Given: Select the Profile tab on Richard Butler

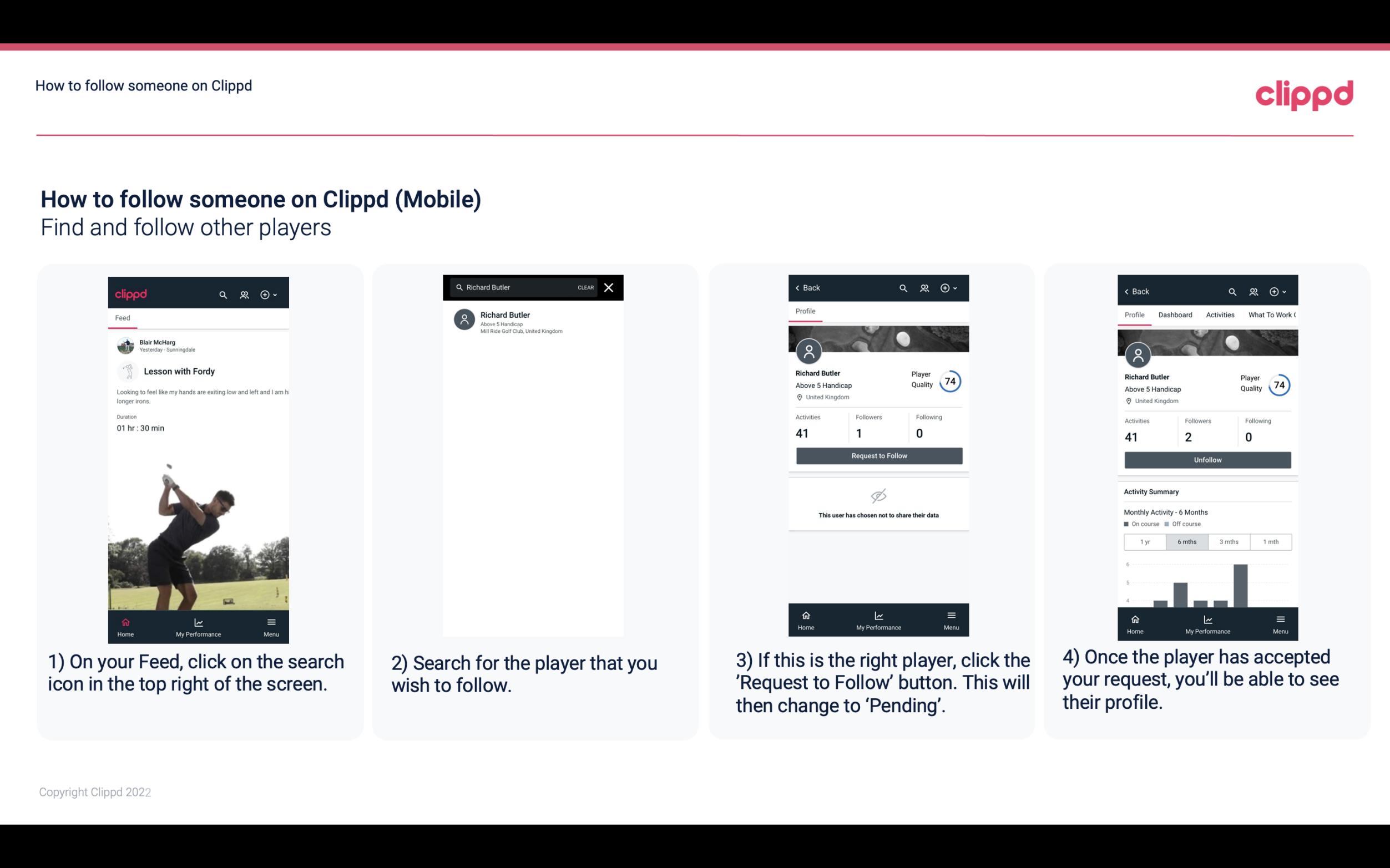Looking at the screenshot, I should tap(805, 311).
